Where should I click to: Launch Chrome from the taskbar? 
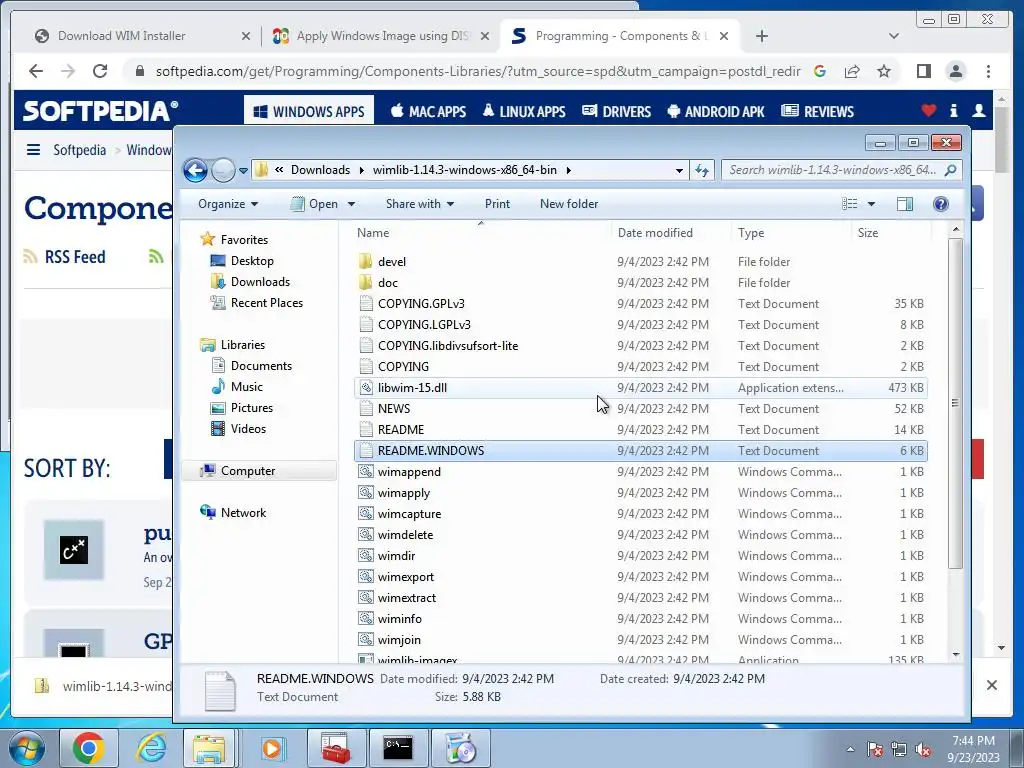(x=88, y=748)
